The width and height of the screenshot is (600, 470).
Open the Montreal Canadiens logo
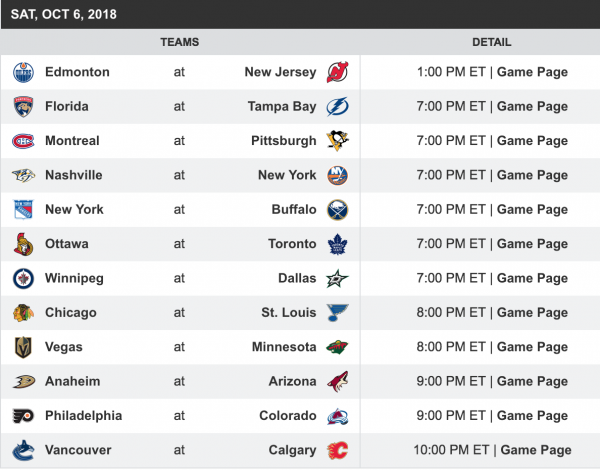pos(23,141)
